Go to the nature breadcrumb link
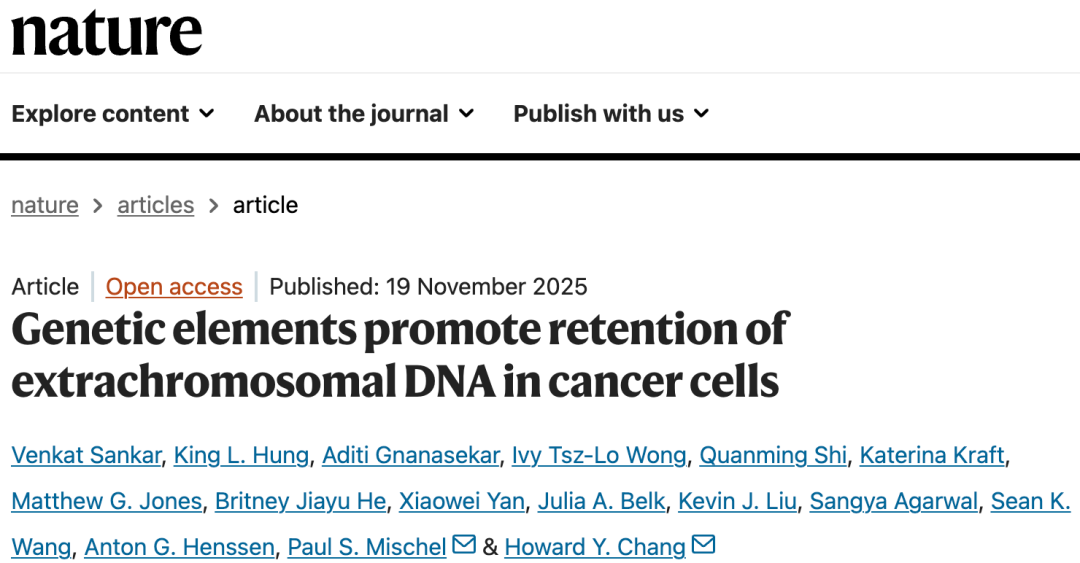 coord(45,205)
